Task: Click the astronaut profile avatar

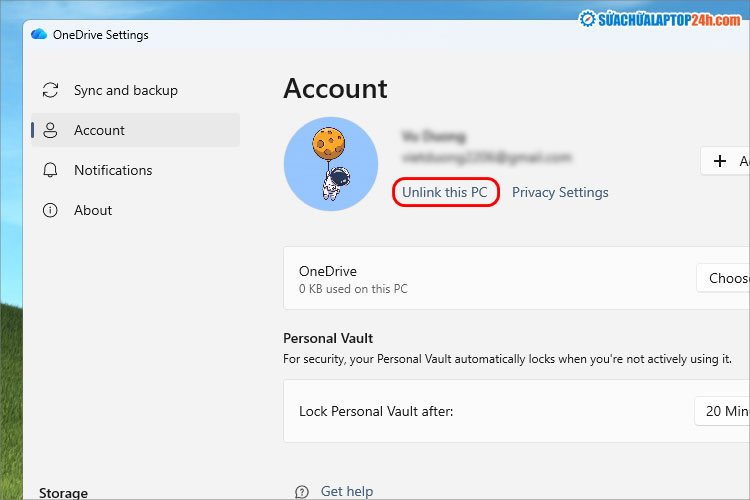Action: (x=330, y=164)
